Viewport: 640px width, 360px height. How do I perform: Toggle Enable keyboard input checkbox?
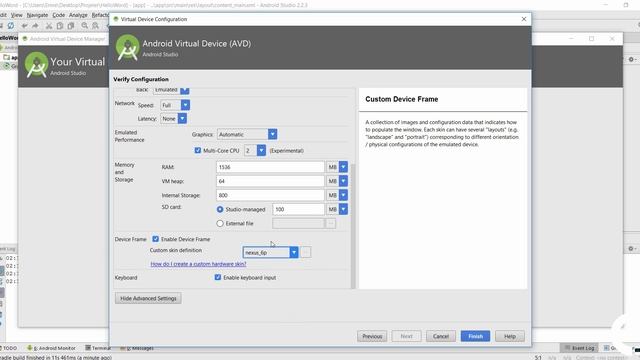(218, 278)
